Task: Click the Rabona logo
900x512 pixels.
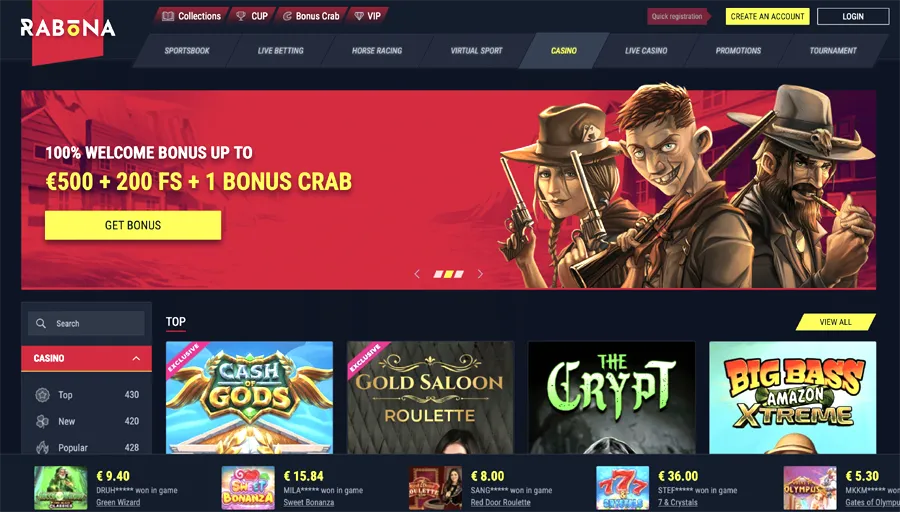Action: tap(68, 28)
